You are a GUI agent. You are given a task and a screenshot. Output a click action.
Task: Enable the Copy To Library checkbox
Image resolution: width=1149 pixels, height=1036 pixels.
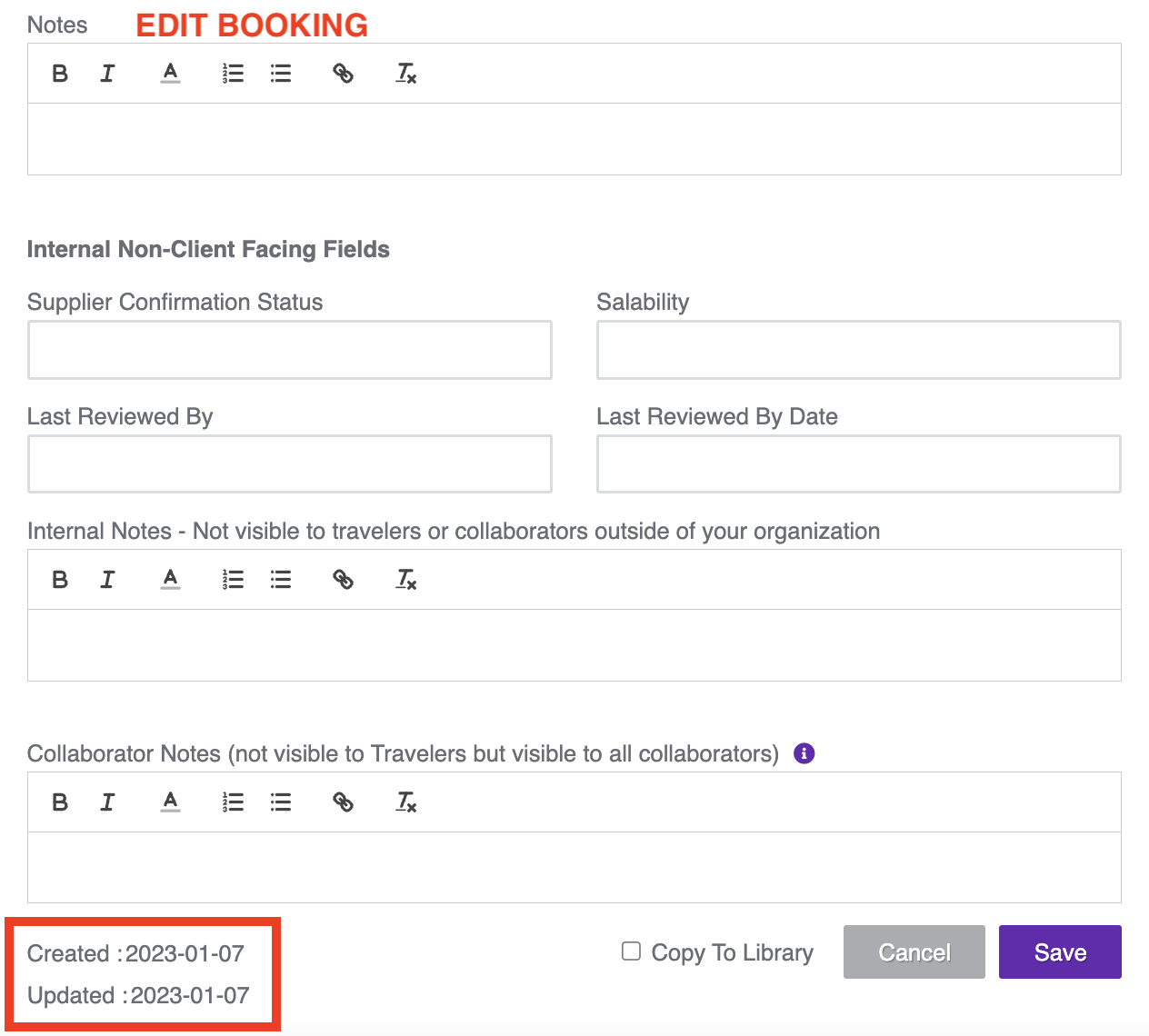631,951
